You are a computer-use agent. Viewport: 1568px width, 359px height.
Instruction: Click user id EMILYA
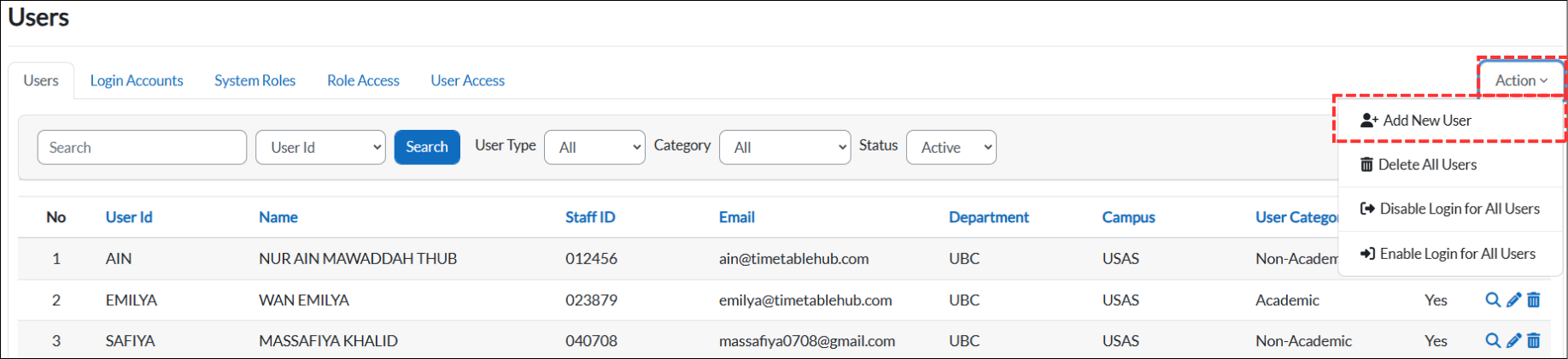tap(132, 300)
